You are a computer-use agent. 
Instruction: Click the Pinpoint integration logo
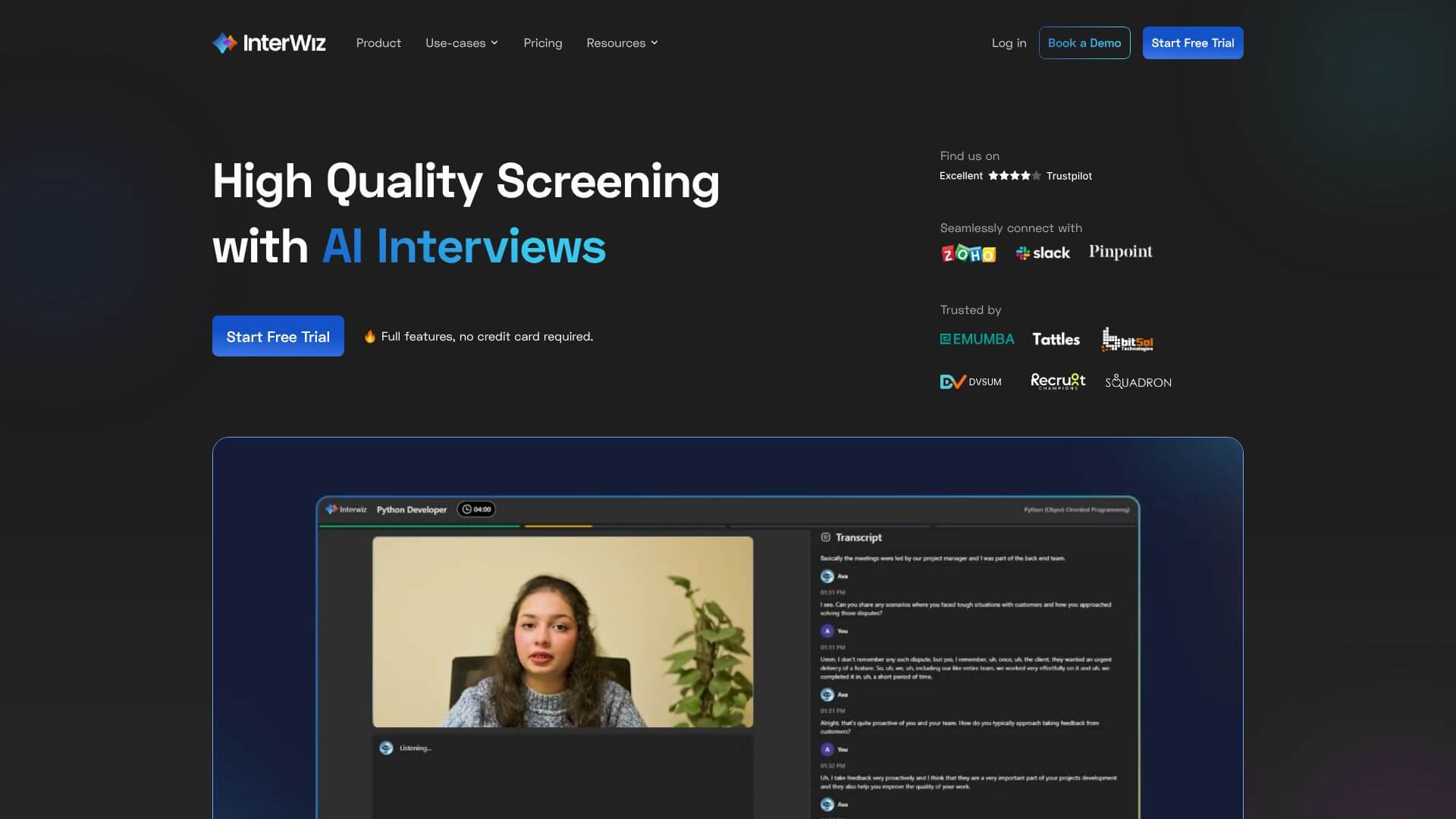1120,252
